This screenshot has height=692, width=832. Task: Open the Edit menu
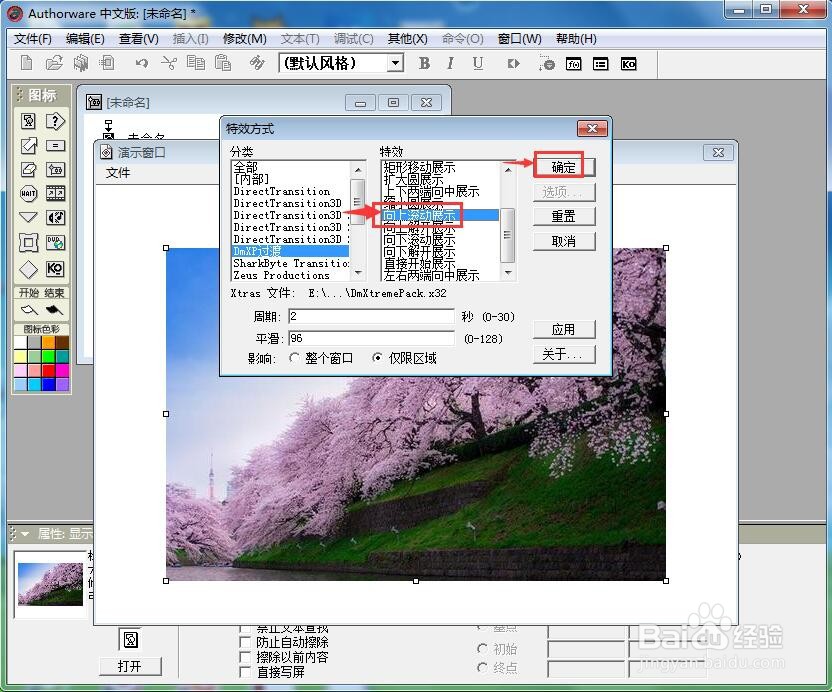[x=85, y=39]
